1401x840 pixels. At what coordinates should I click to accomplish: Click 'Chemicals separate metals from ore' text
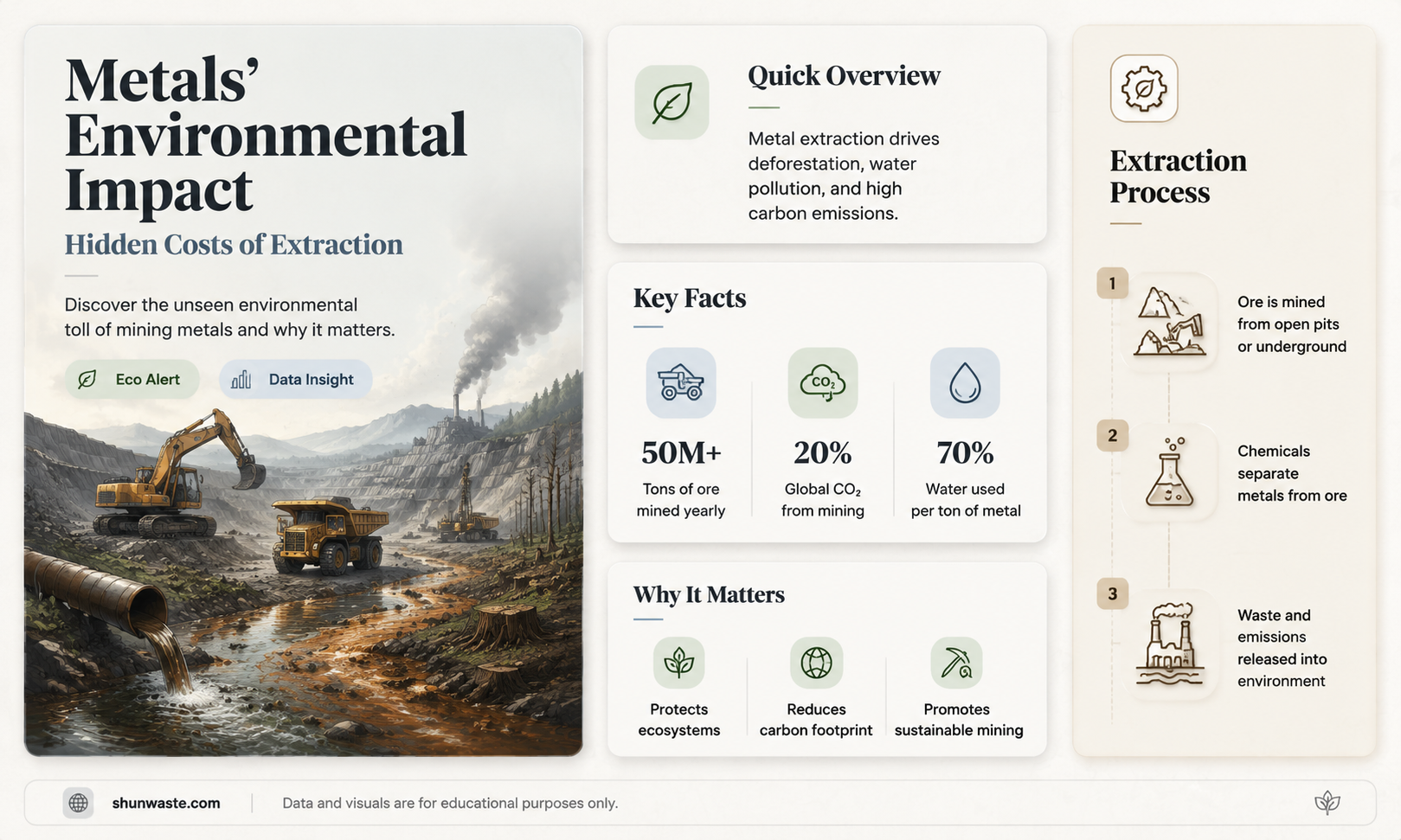[1292, 473]
